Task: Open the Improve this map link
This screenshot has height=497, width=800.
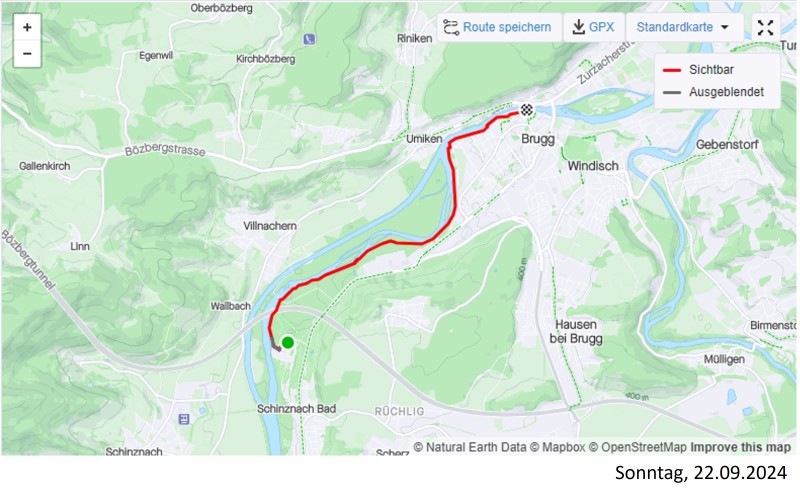Action: pos(740,448)
